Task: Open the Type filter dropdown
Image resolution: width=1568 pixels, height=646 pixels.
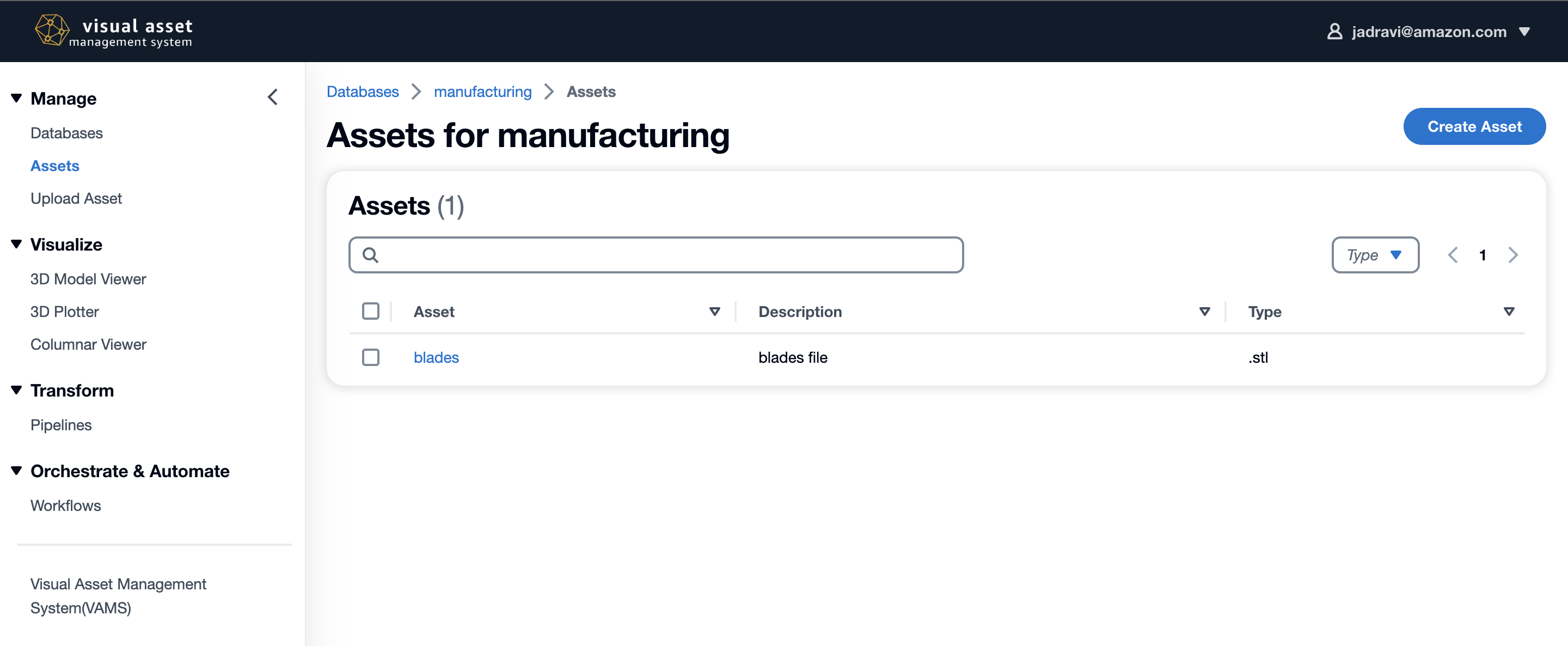Action: click(x=1374, y=255)
